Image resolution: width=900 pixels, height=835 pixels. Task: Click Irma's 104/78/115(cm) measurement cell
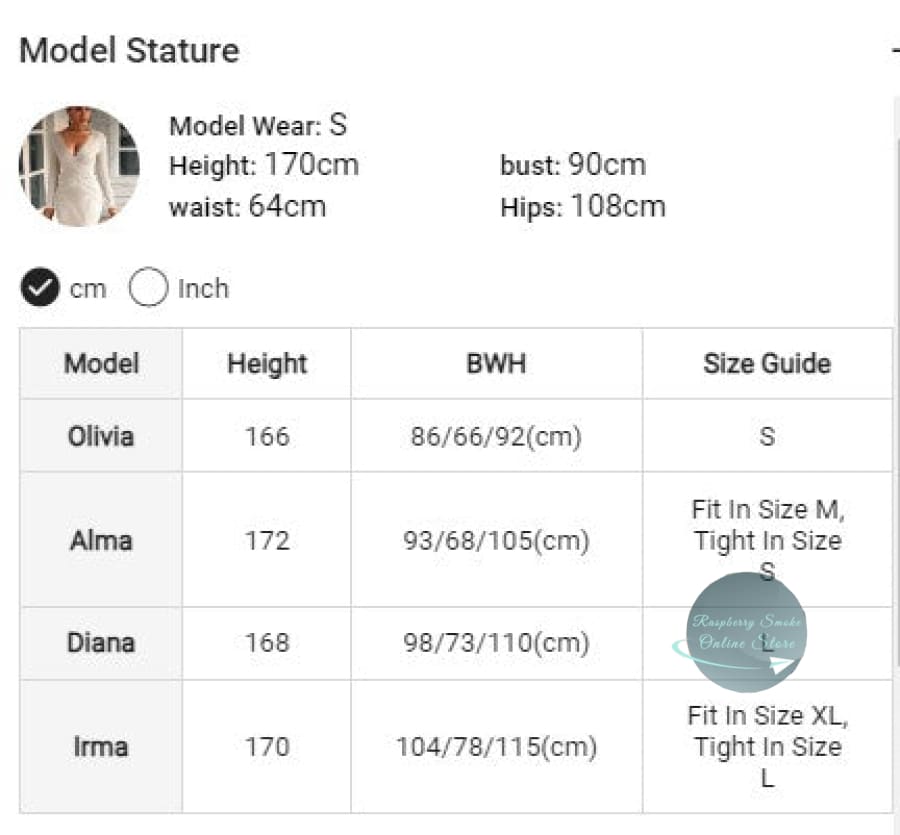(x=496, y=746)
